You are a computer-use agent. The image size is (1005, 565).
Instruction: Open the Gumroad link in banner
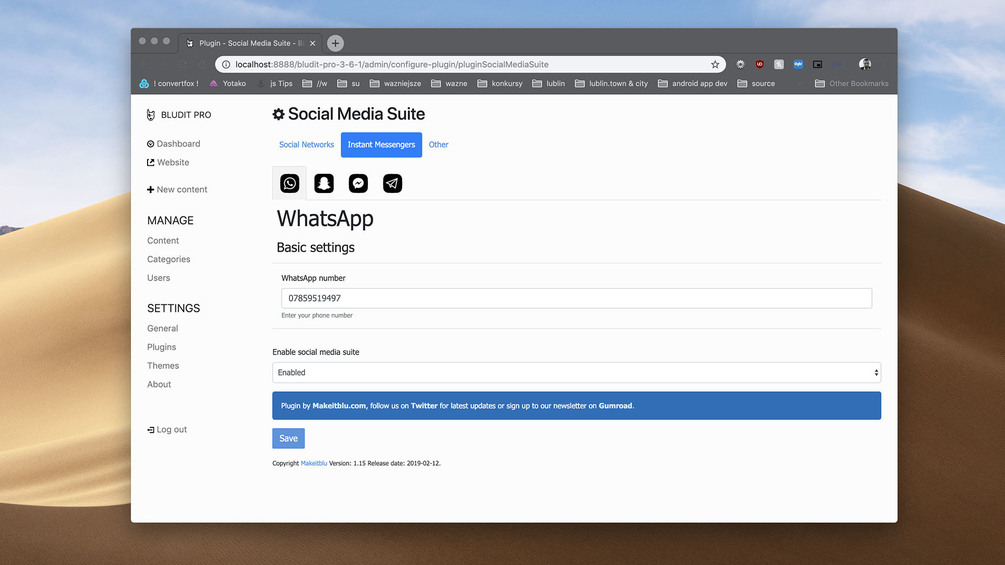(615, 405)
